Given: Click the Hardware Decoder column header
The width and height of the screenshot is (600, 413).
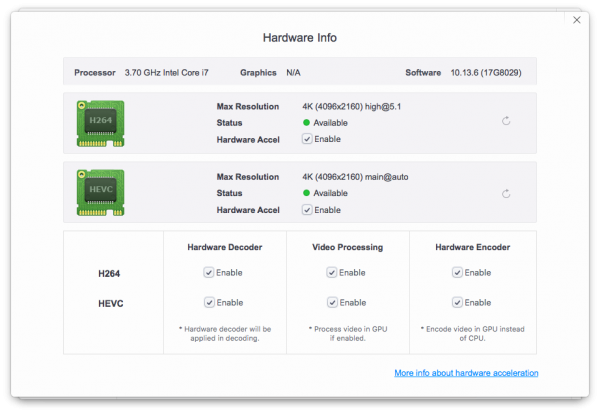Looking at the screenshot, I should point(224,246).
